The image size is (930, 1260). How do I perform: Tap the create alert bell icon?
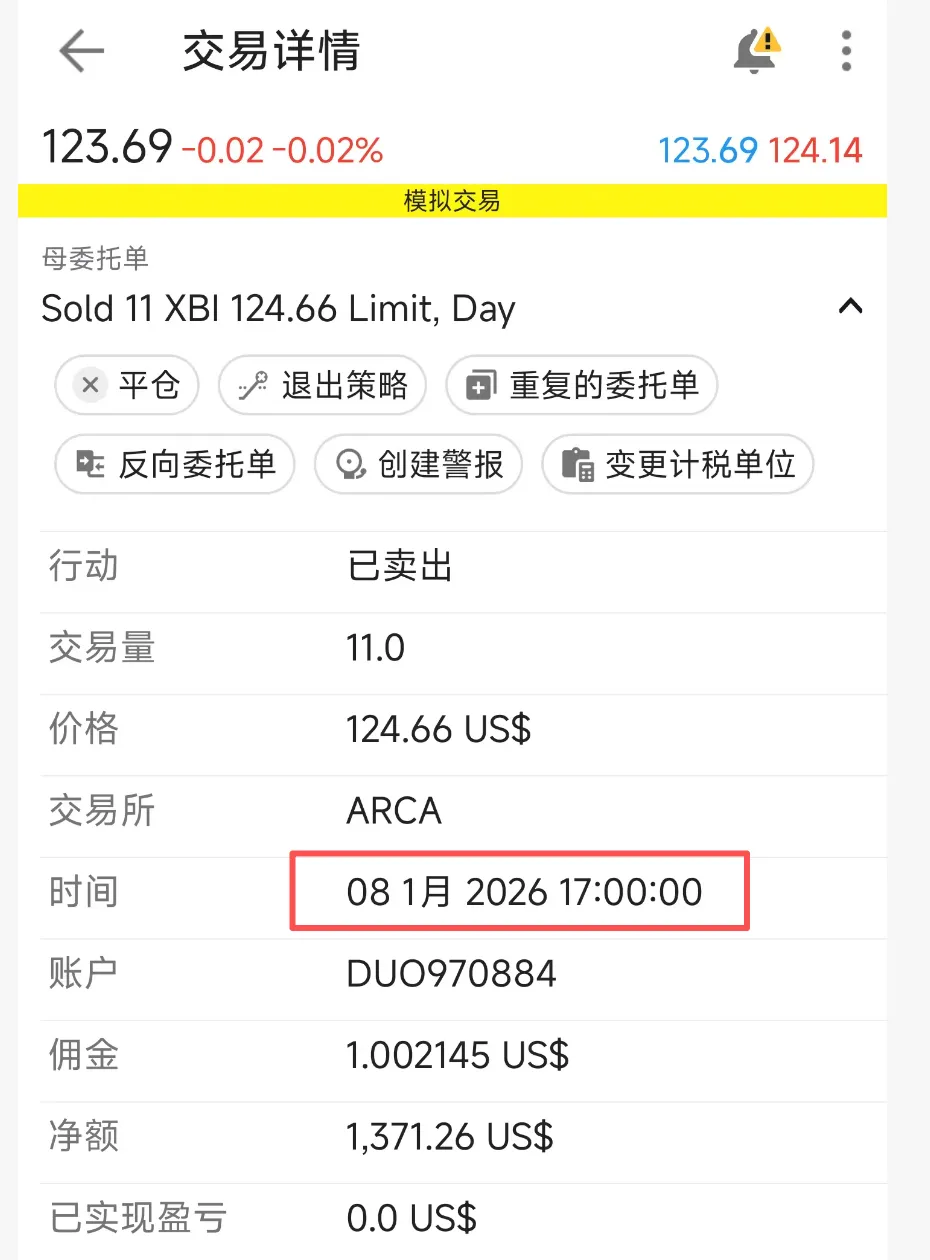point(350,464)
